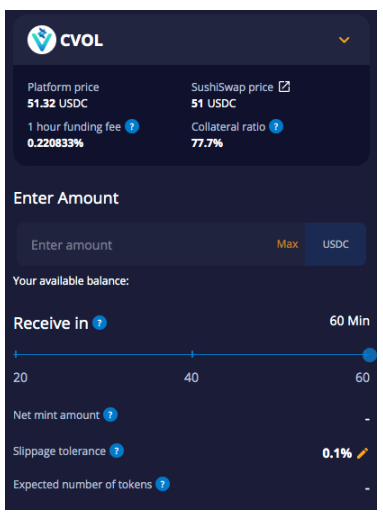This screenshot has width=383, height=516.
Task: Click the CVOL token logo
Action: click(42, 40)
